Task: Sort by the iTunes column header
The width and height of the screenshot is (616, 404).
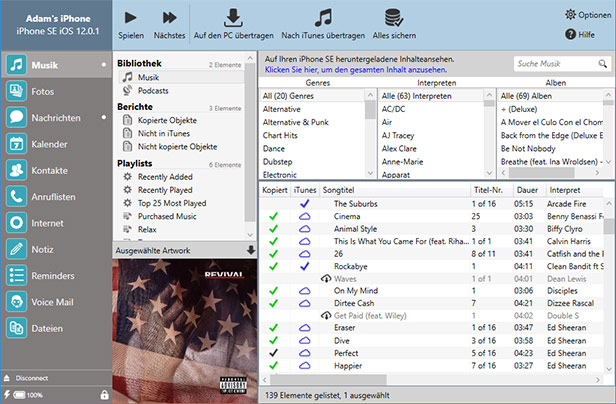Action: click(305, 190)
